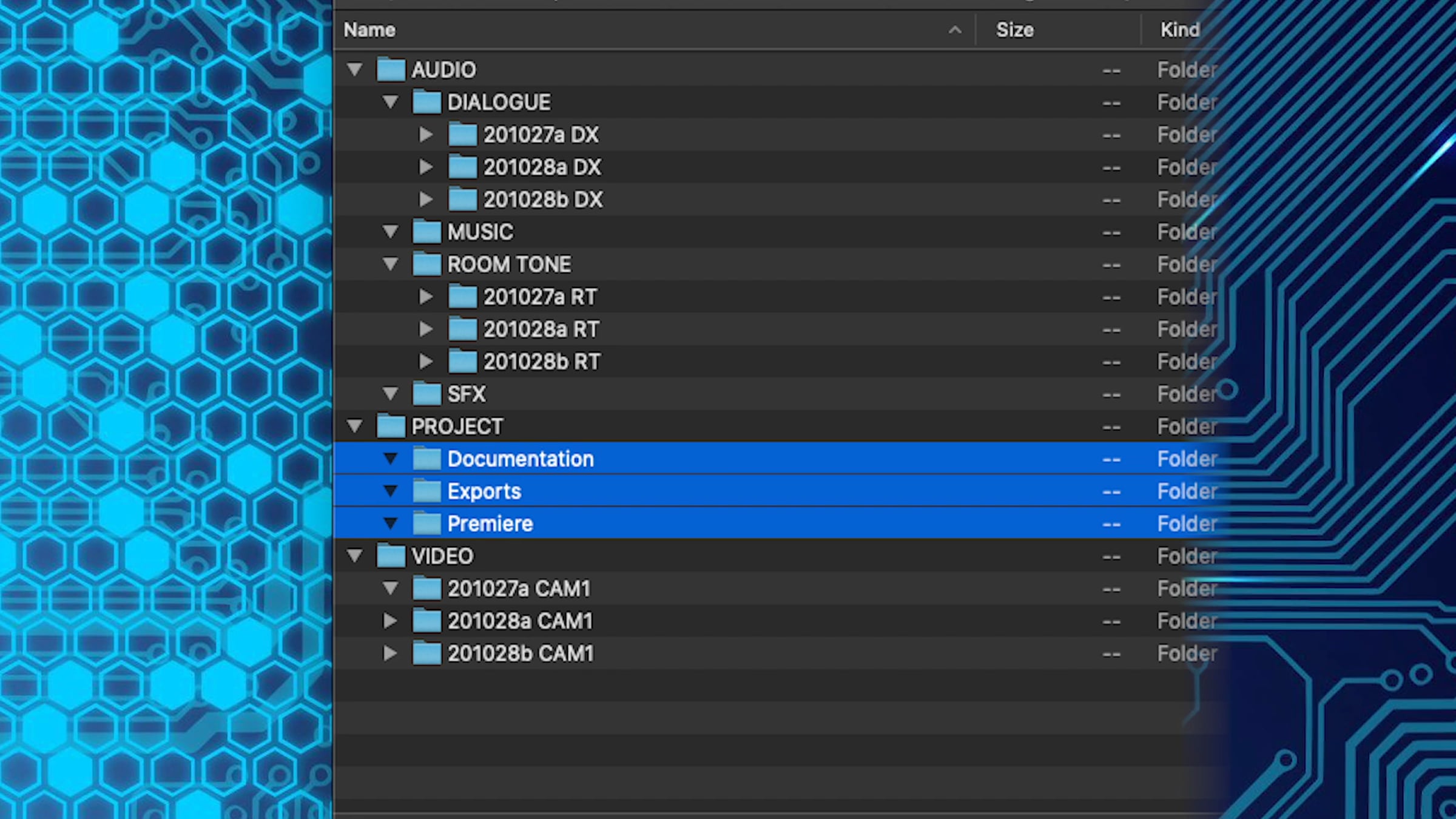
Task: Click the DIALOGUE folder icon
Action: click(426, 102)
